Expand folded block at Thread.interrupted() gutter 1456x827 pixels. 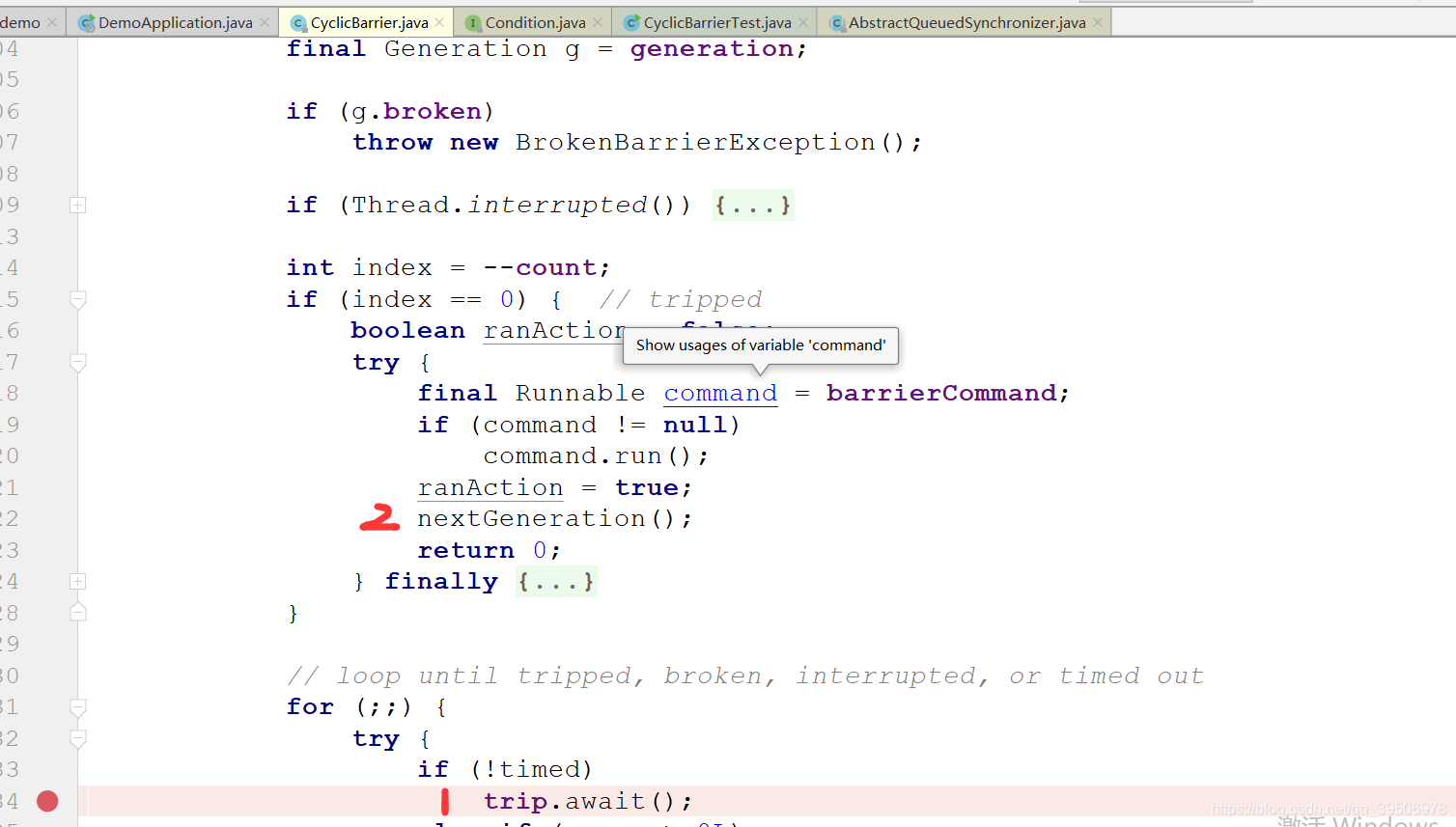pos(78,205)
